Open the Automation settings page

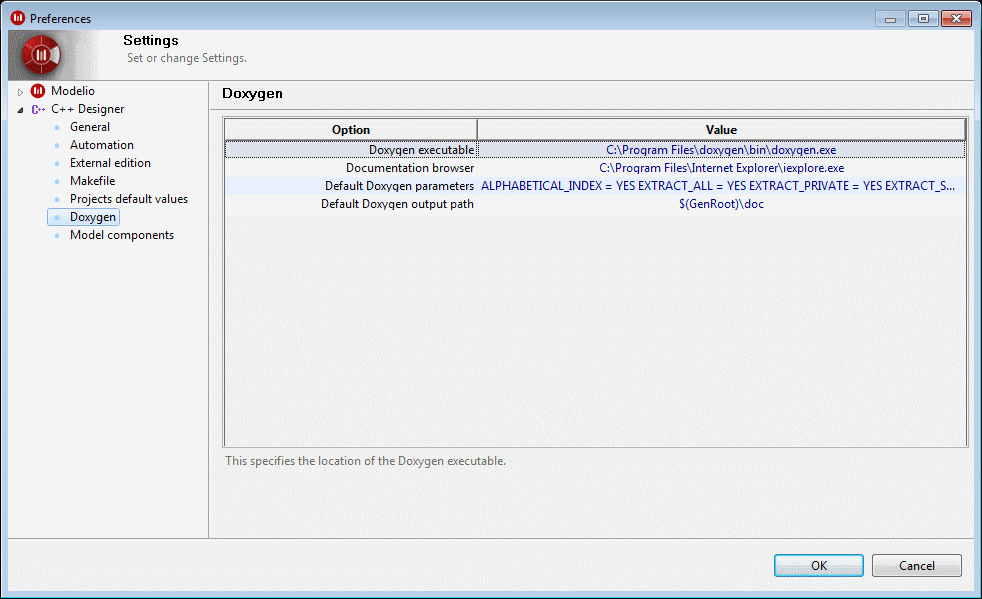point(101,145)
